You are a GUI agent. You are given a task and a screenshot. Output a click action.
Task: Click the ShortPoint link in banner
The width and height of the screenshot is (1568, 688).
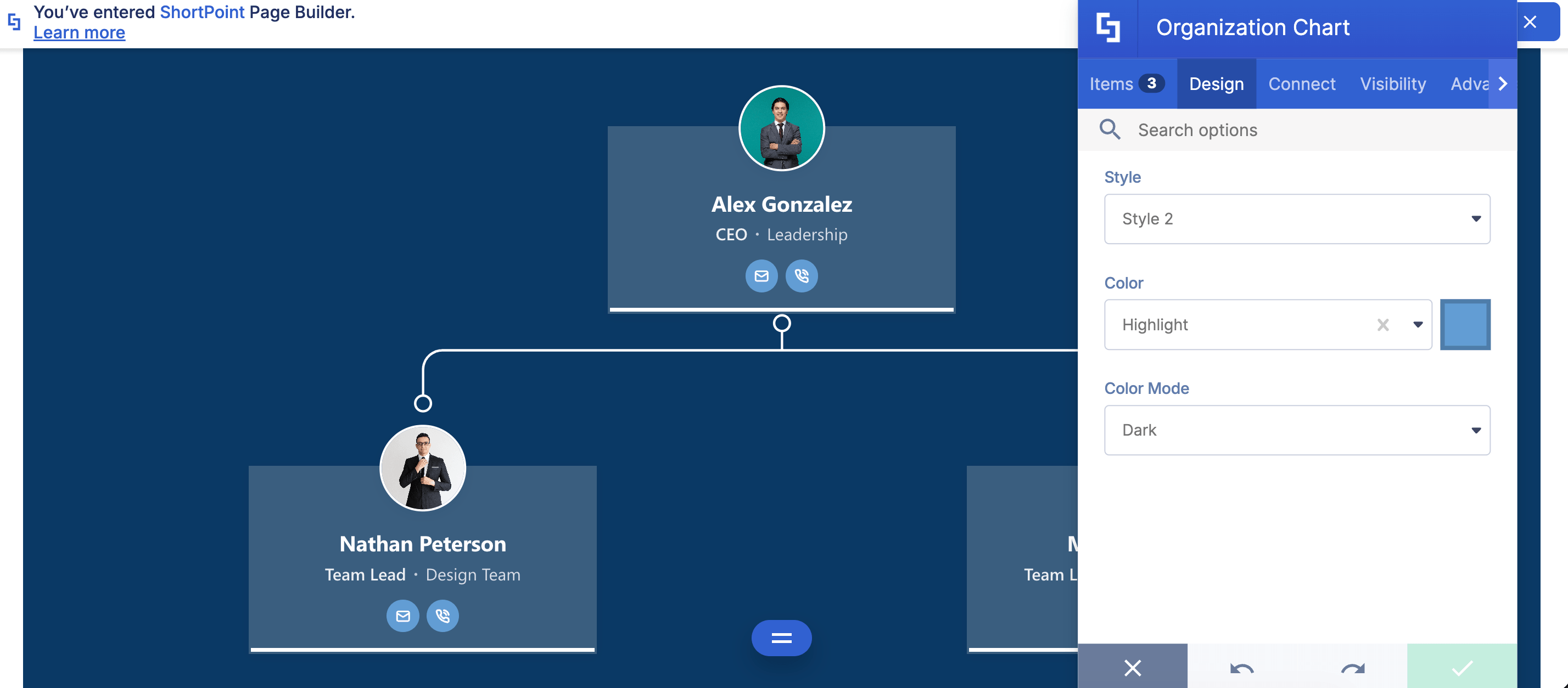click(x=202, y=12)
